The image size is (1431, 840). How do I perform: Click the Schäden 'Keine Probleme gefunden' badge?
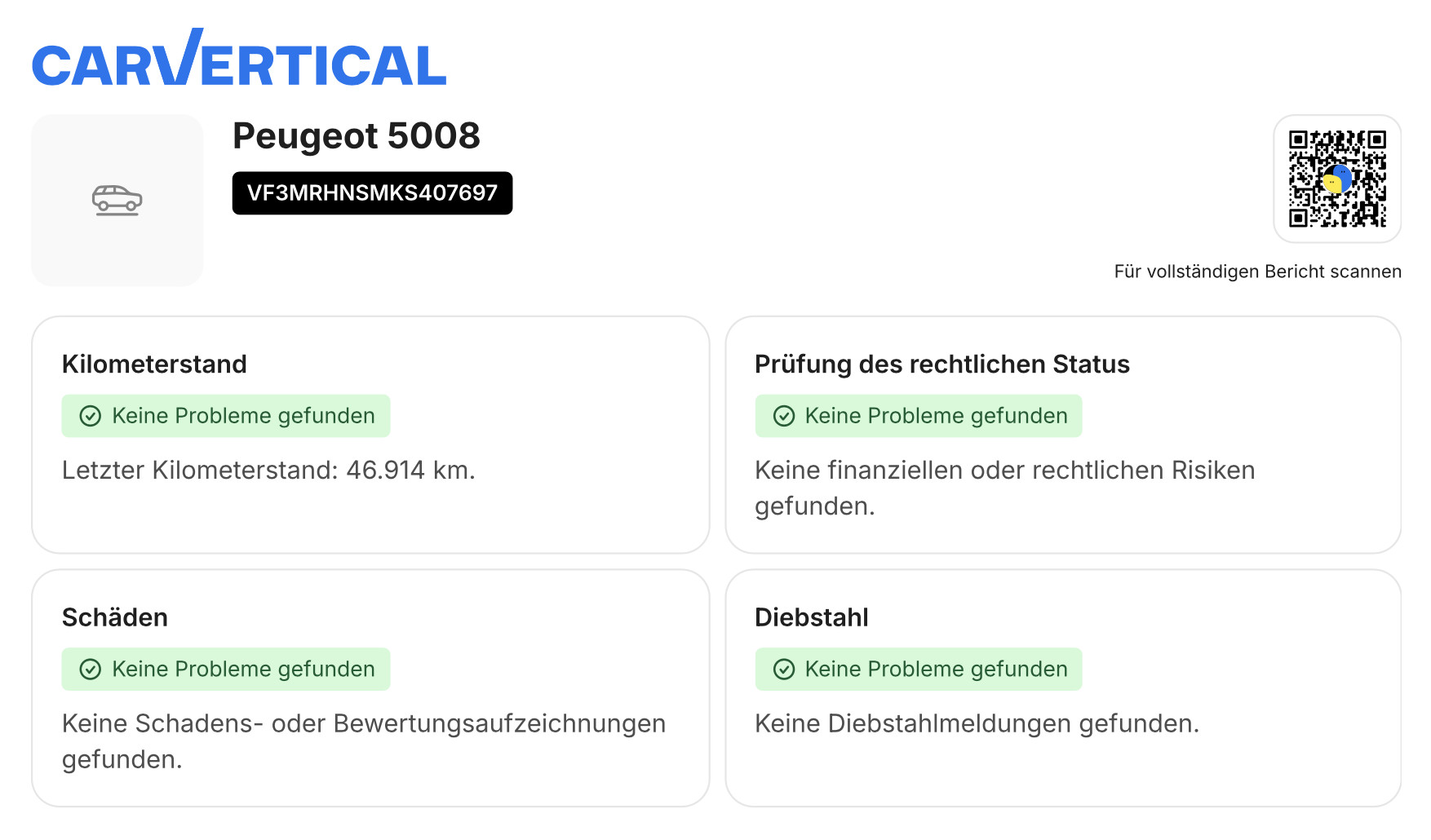[226, 670]
